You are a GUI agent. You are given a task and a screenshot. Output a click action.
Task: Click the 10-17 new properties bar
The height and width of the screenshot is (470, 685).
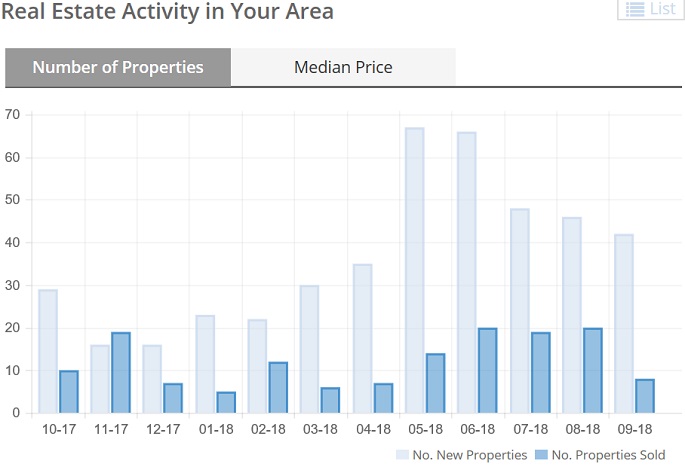point(47,351)
